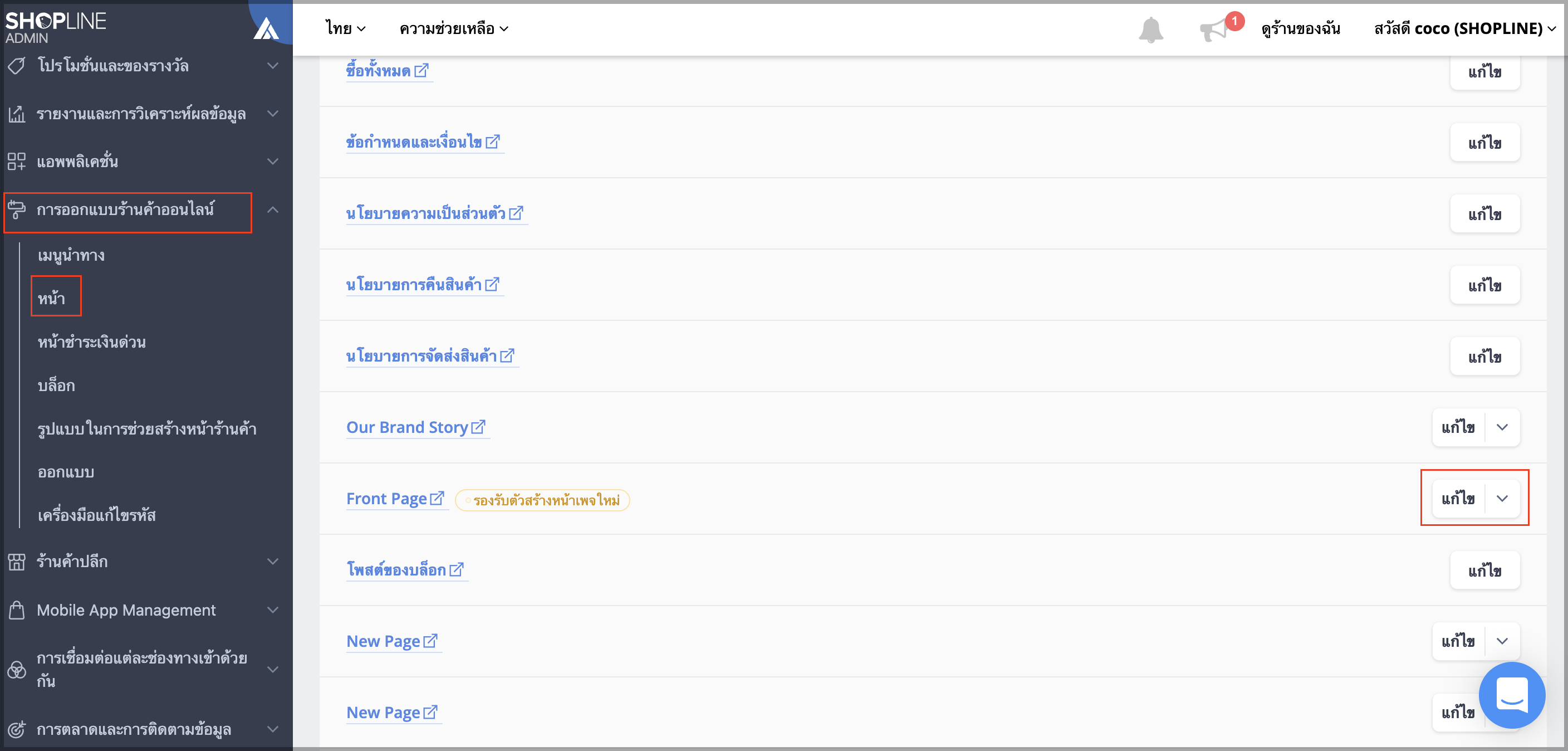Click the reports chart icon in sidebar
This screenshot has width=1568, height=751.
(x=17, y=114)
